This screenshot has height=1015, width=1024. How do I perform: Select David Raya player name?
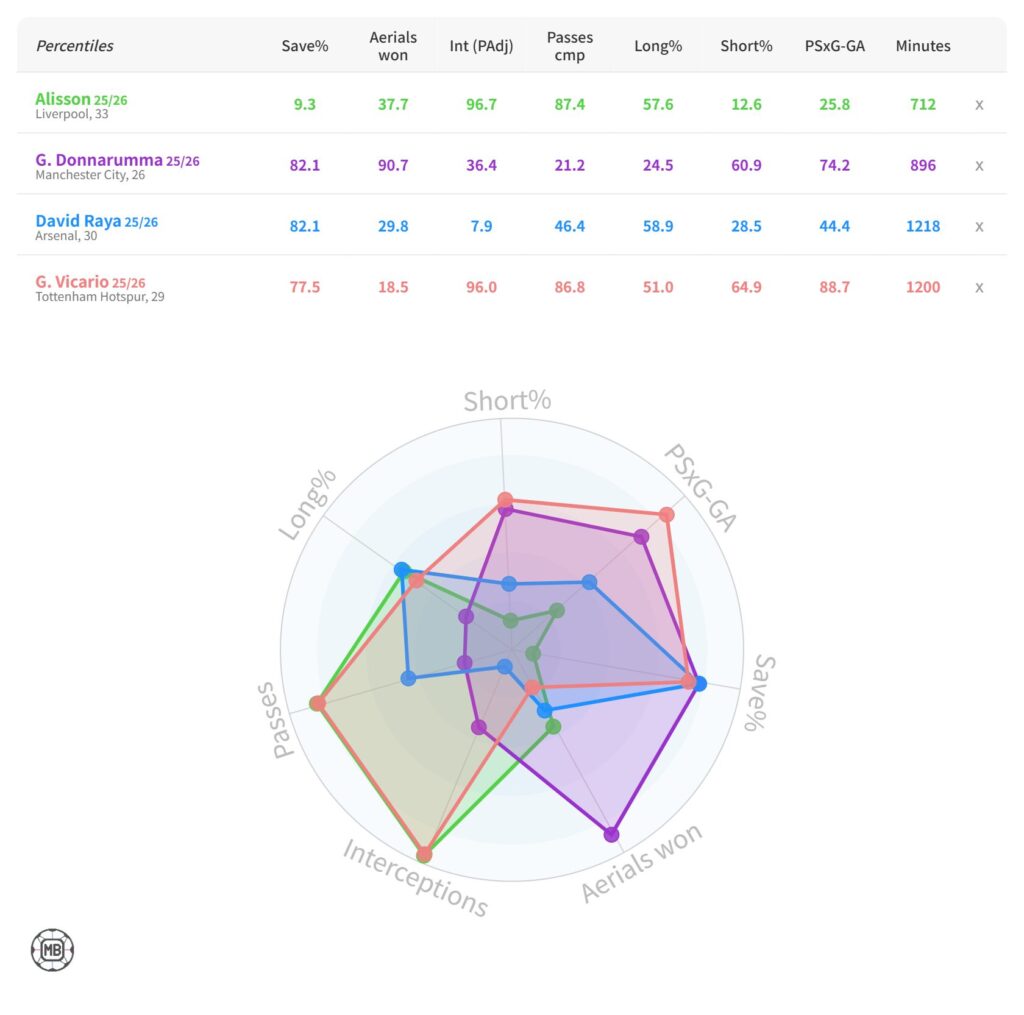click(78, 221)
